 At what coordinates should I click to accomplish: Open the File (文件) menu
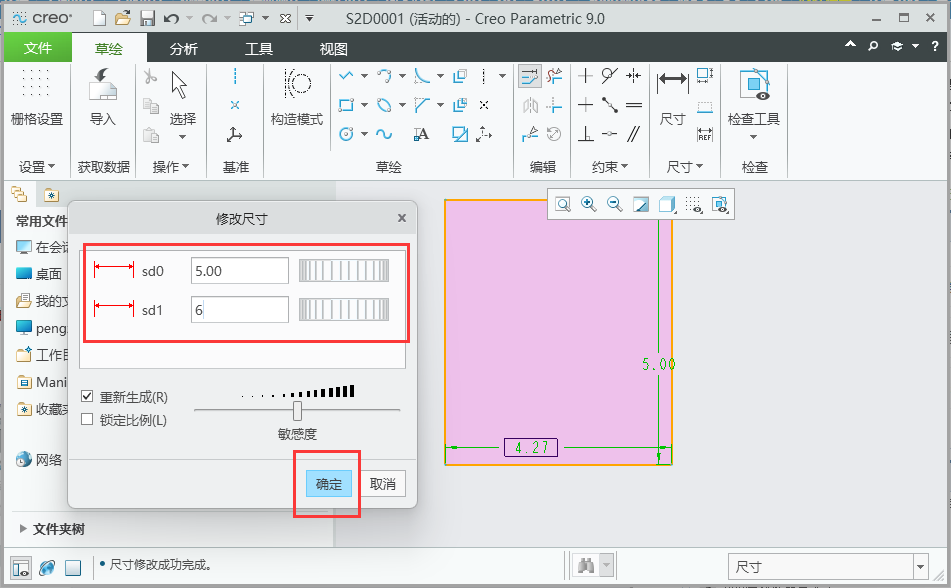click(38, 49)
